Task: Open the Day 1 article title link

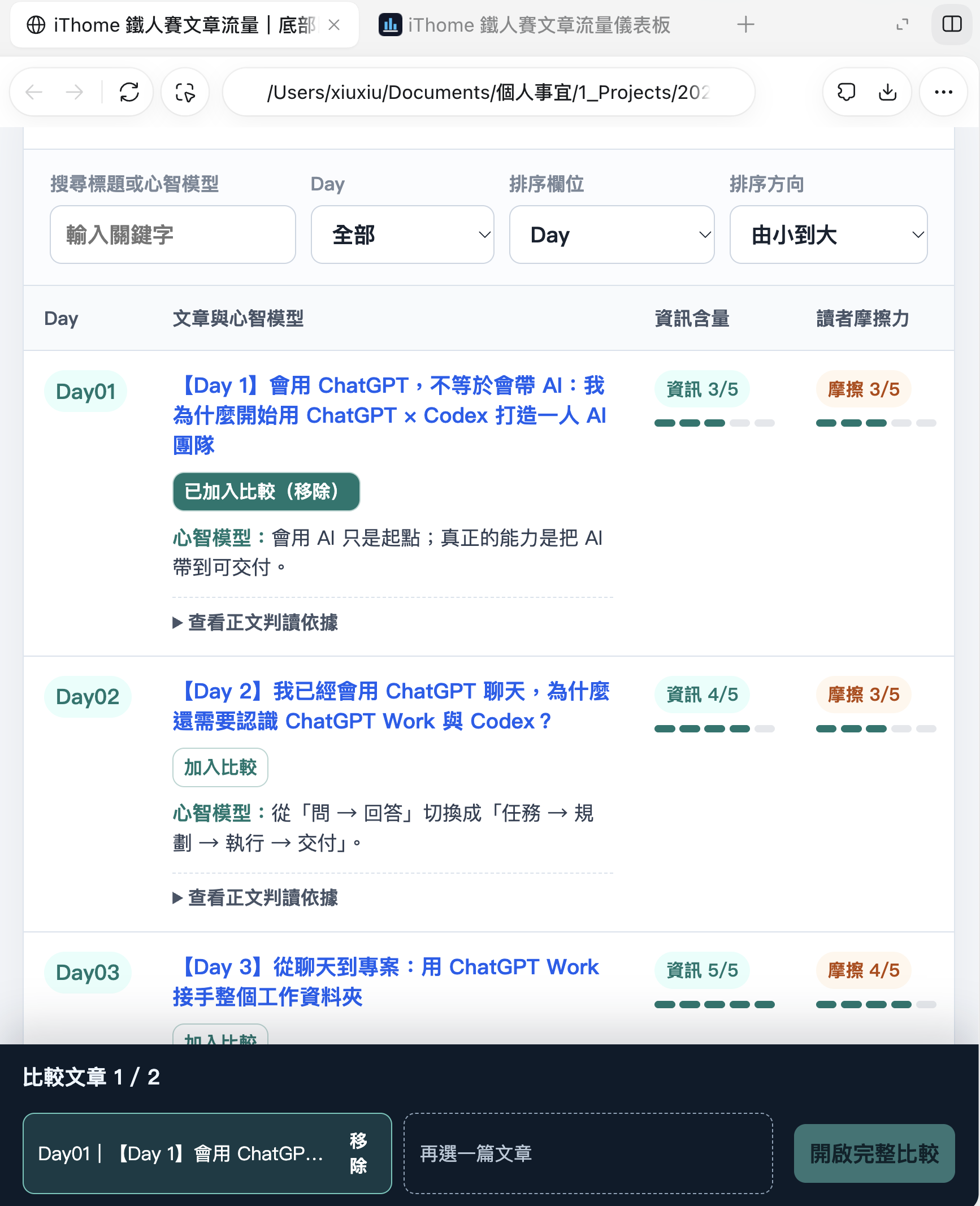Action: point(390,415)
